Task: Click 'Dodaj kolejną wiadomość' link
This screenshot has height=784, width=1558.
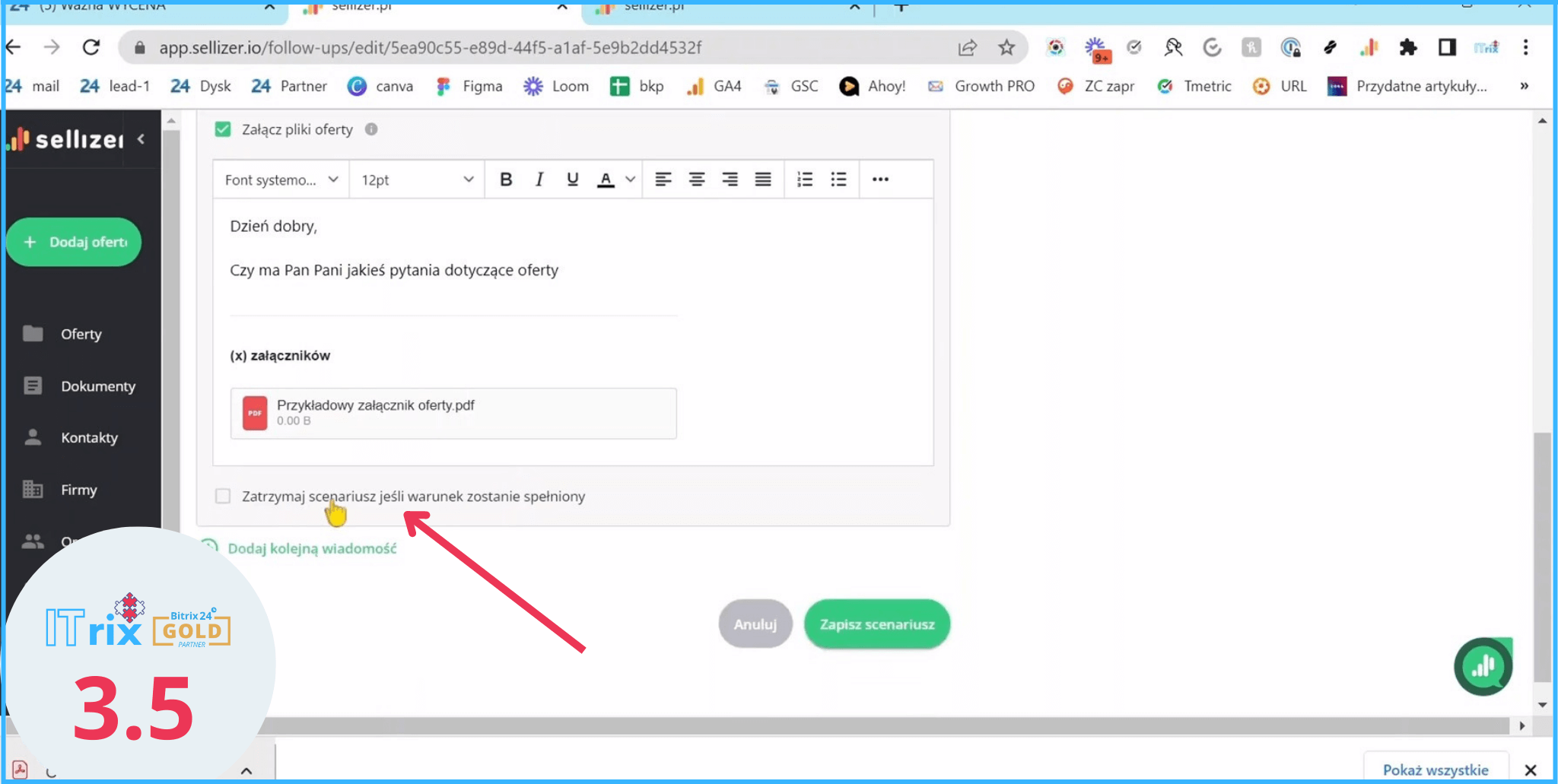Action: click(312, 548)
